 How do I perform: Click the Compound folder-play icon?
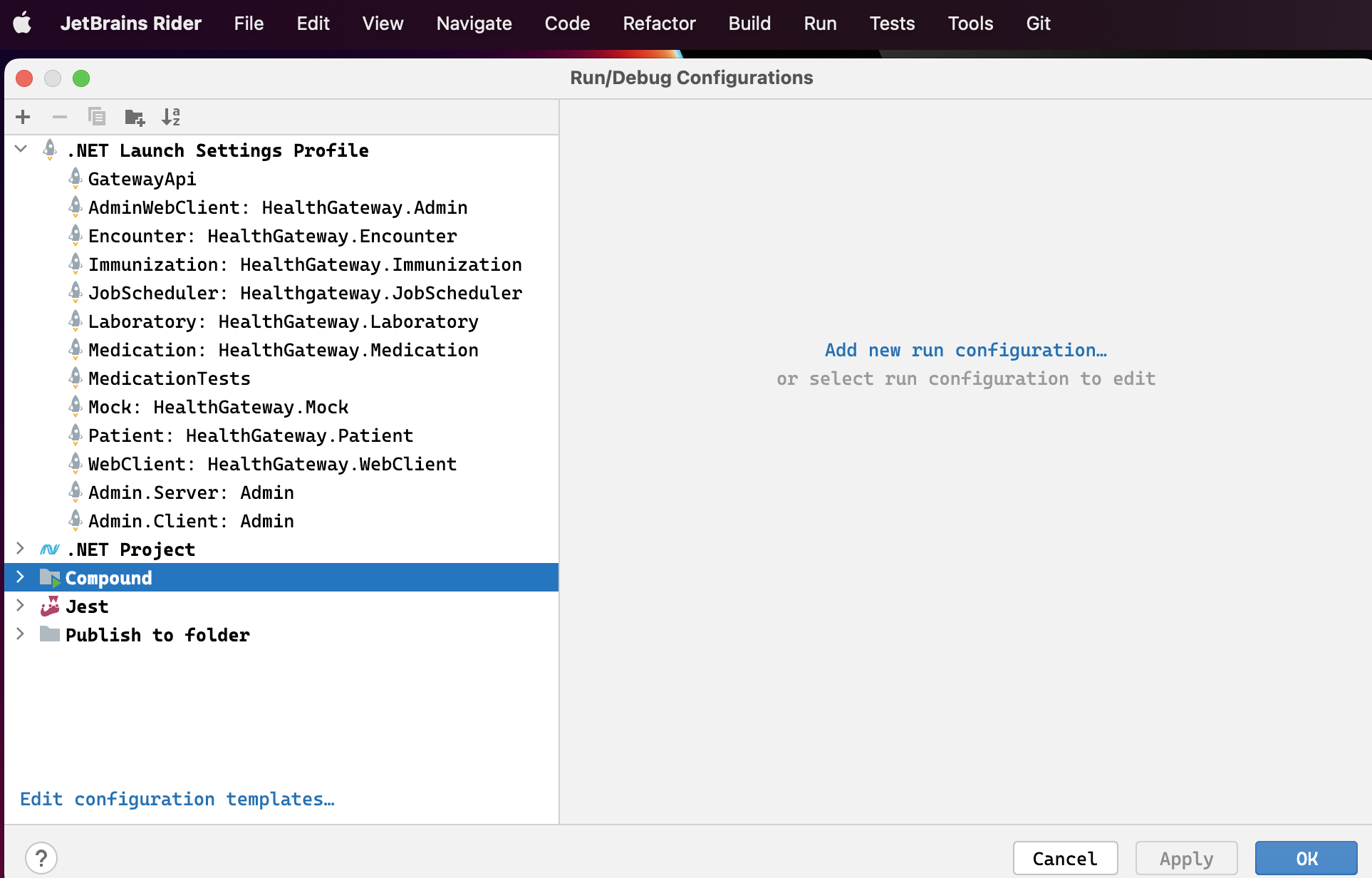click(x=50, y=578)
